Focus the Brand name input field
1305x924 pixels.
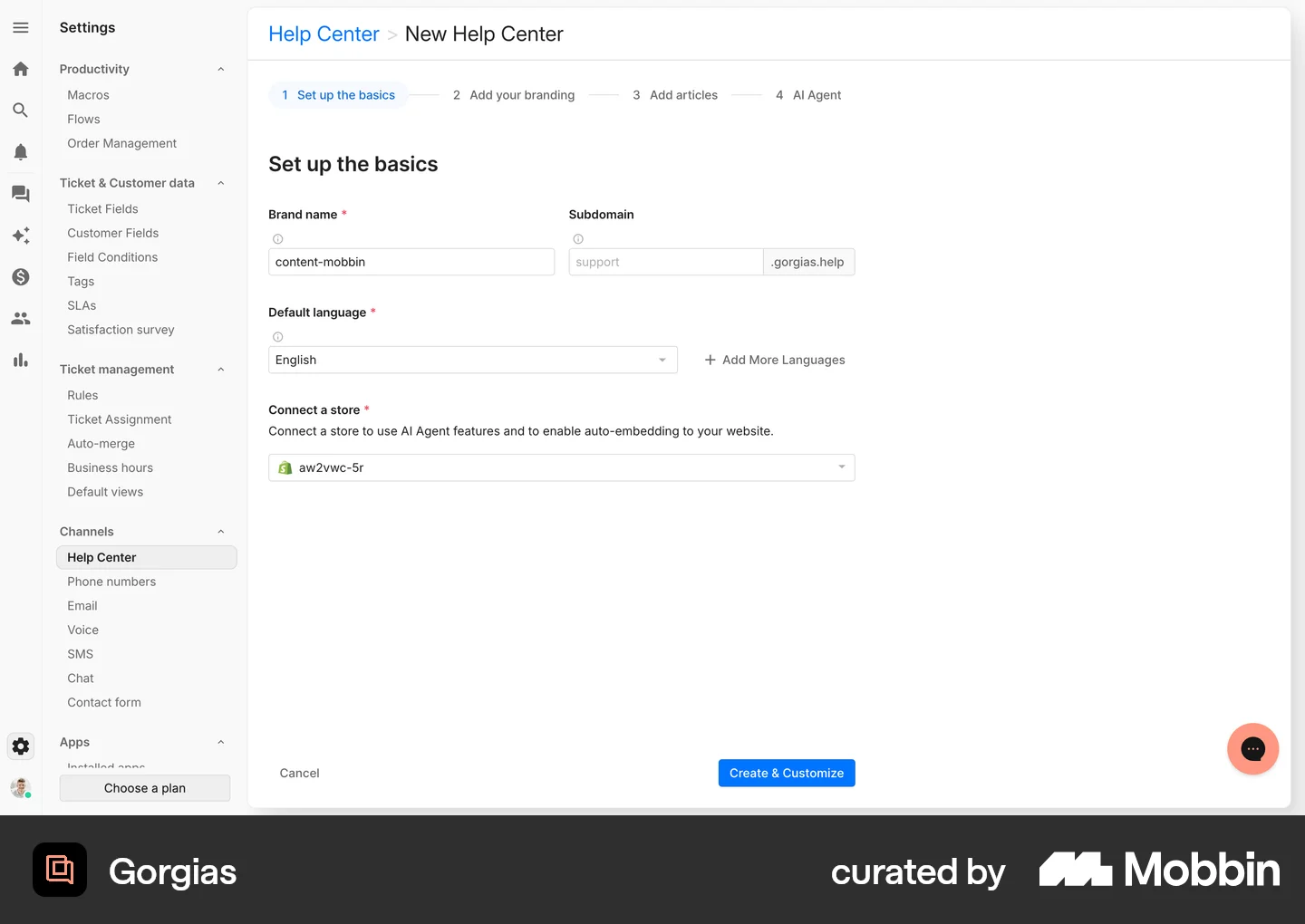[411, 262]
